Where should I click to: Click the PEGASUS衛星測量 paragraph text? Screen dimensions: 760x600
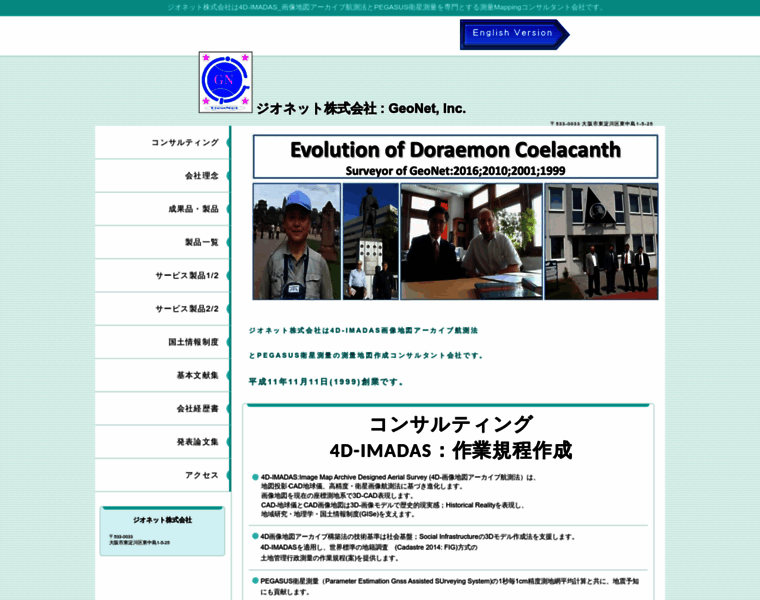pyautogui.click(x=449, y=586)
